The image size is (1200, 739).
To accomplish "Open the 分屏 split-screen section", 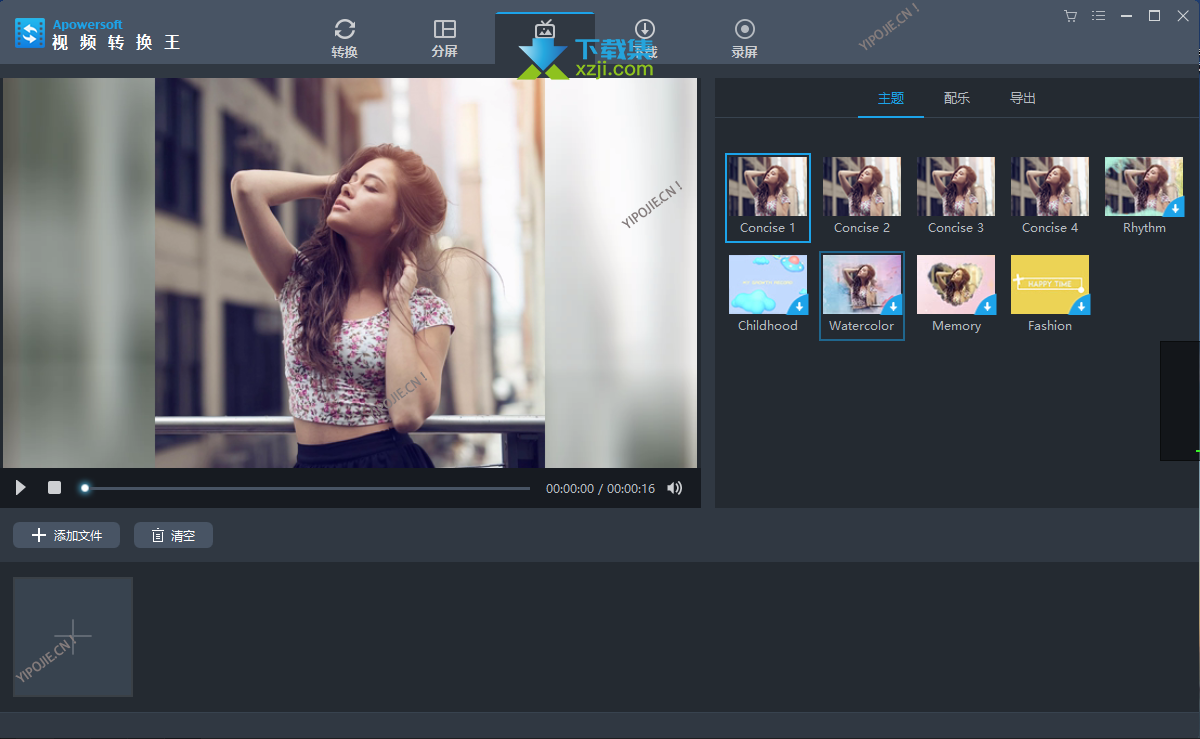I will coord(444,38).
